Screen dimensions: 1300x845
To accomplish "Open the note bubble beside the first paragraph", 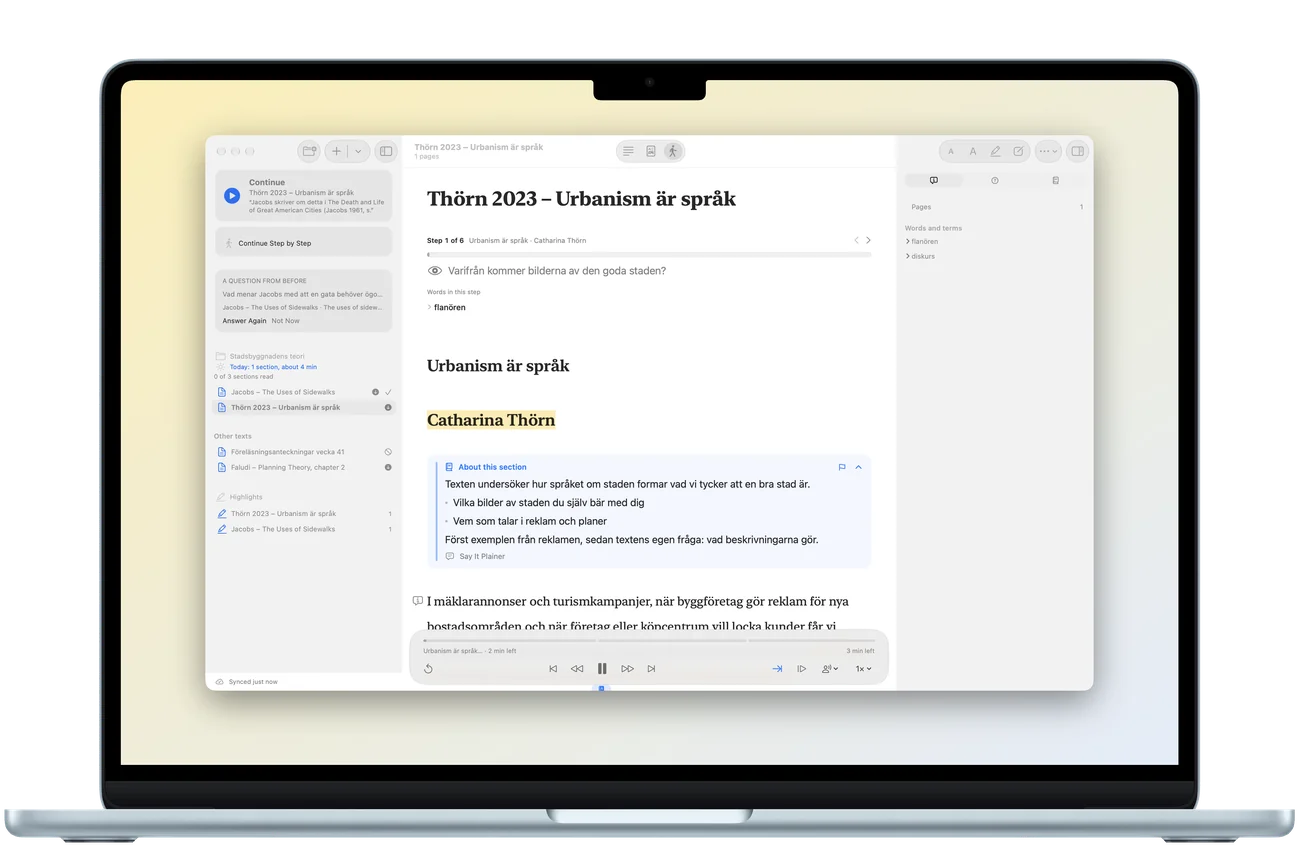I will (417, 601).
